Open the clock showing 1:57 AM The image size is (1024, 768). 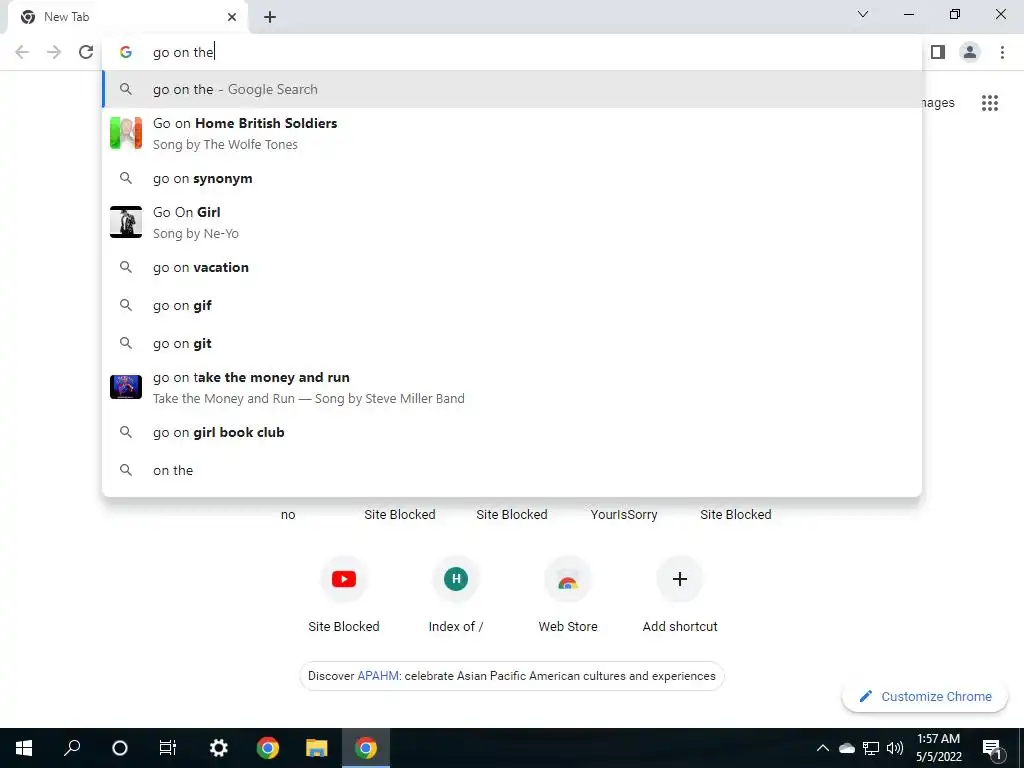(938, 748)
